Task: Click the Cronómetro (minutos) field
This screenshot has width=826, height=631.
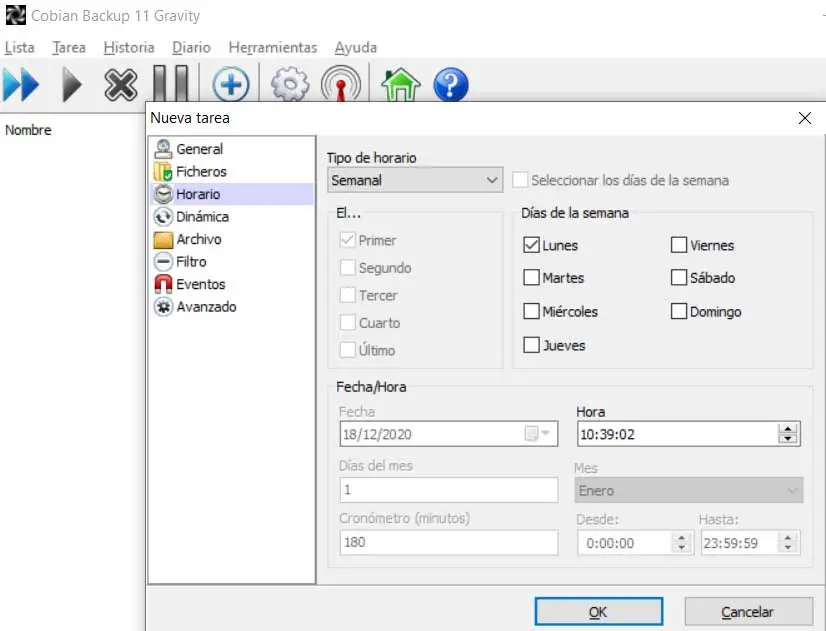Action: coord(449,542)
